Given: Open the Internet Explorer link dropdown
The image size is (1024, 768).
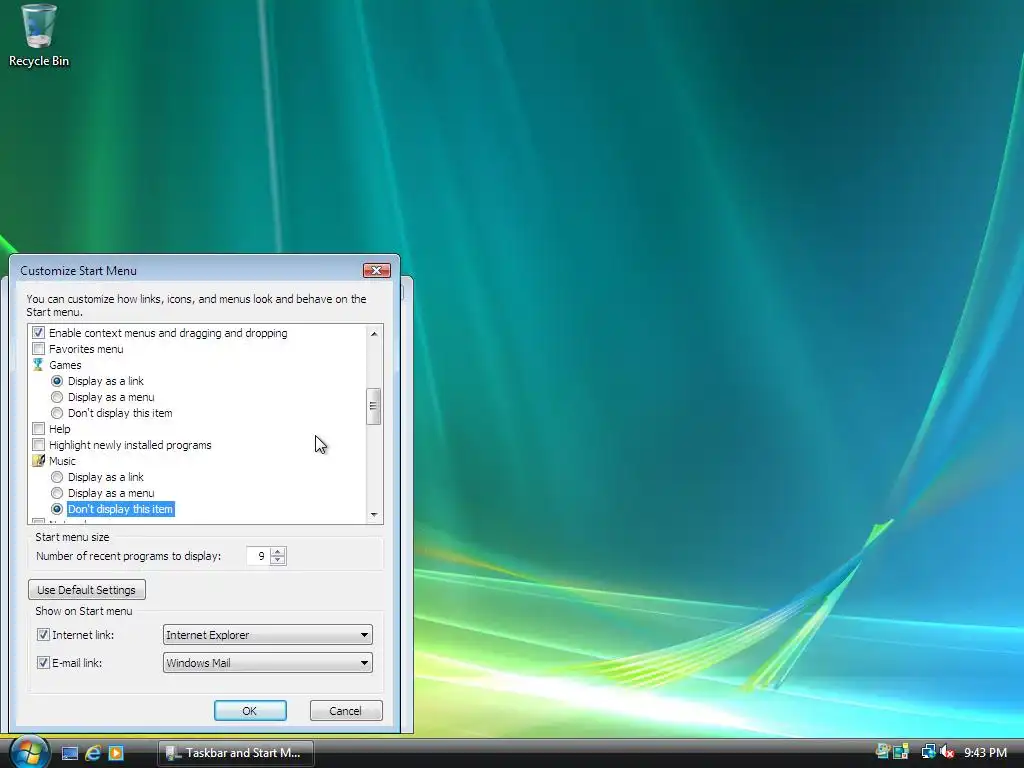Looking at the screenshot, I should (268, 634).
